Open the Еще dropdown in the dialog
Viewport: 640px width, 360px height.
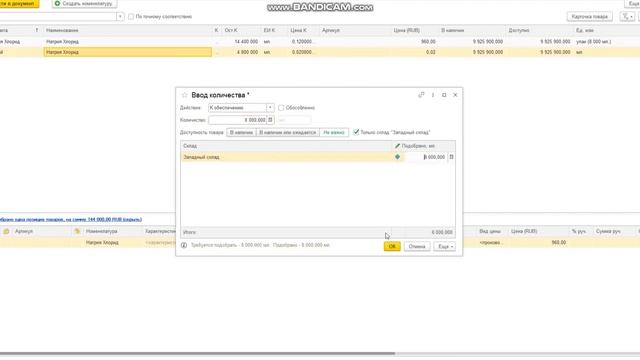point(444,247)
